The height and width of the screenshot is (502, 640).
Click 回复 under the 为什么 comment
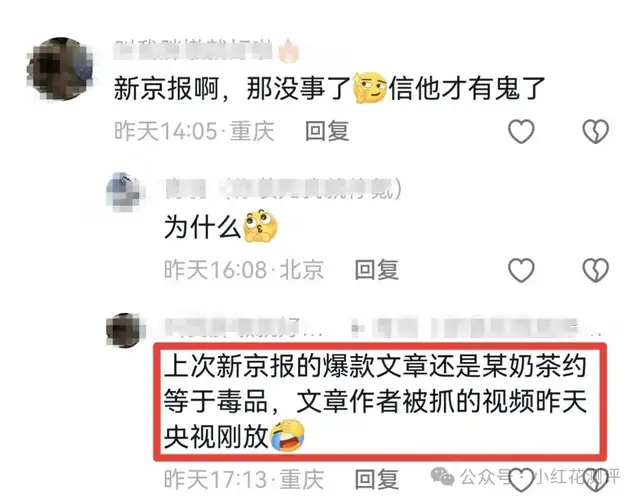tap(376, 270)
